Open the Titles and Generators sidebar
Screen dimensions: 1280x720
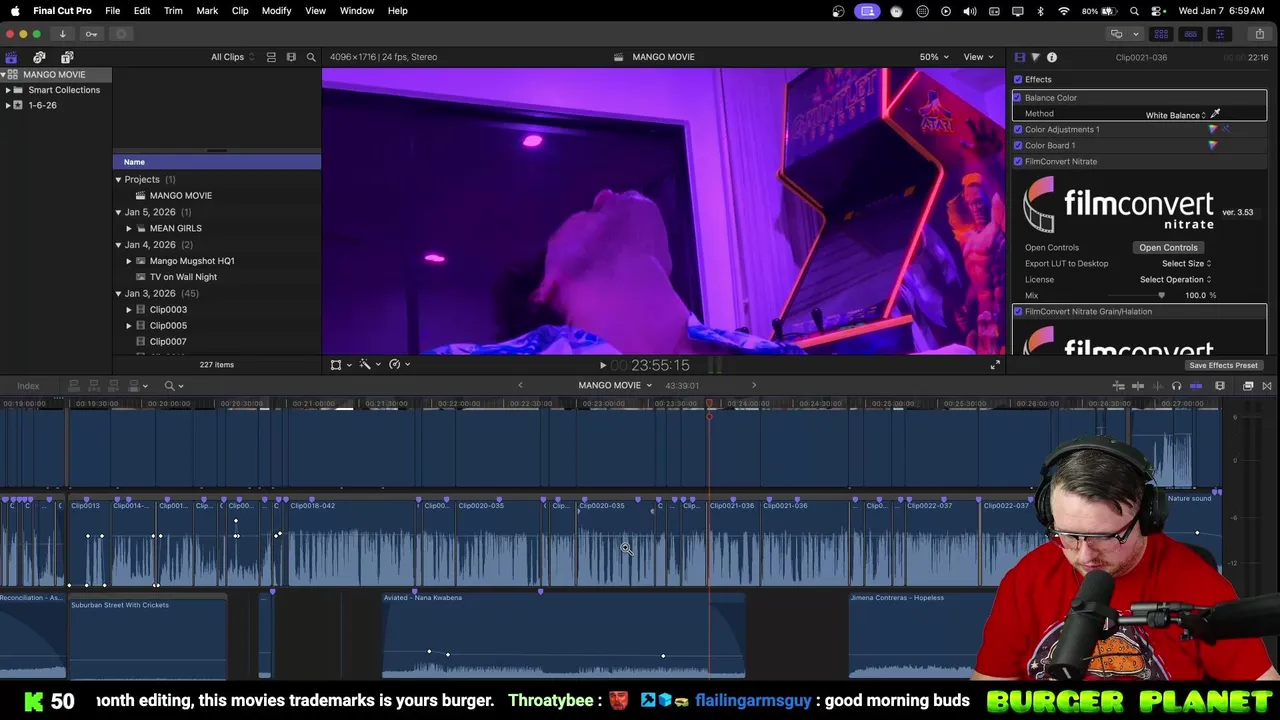pos(67,57)
